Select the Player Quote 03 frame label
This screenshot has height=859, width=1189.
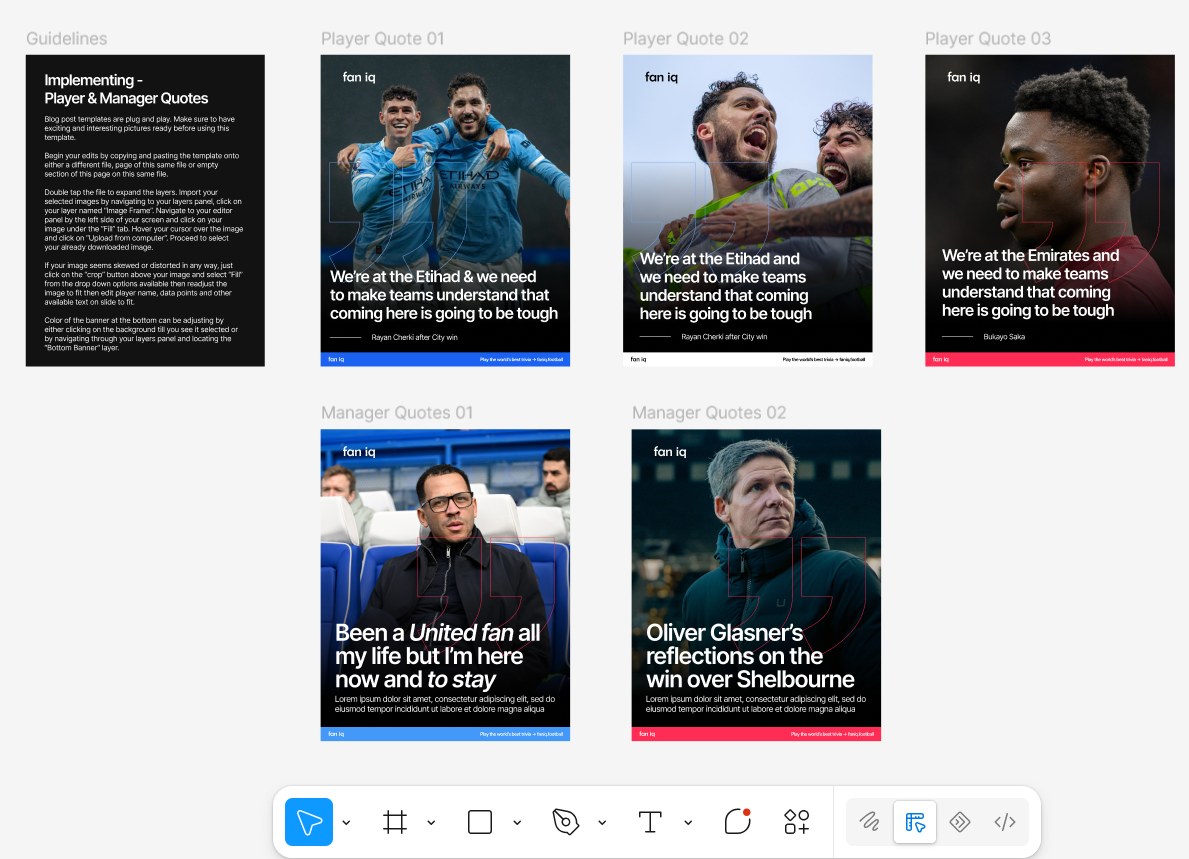tap(988, 39)
